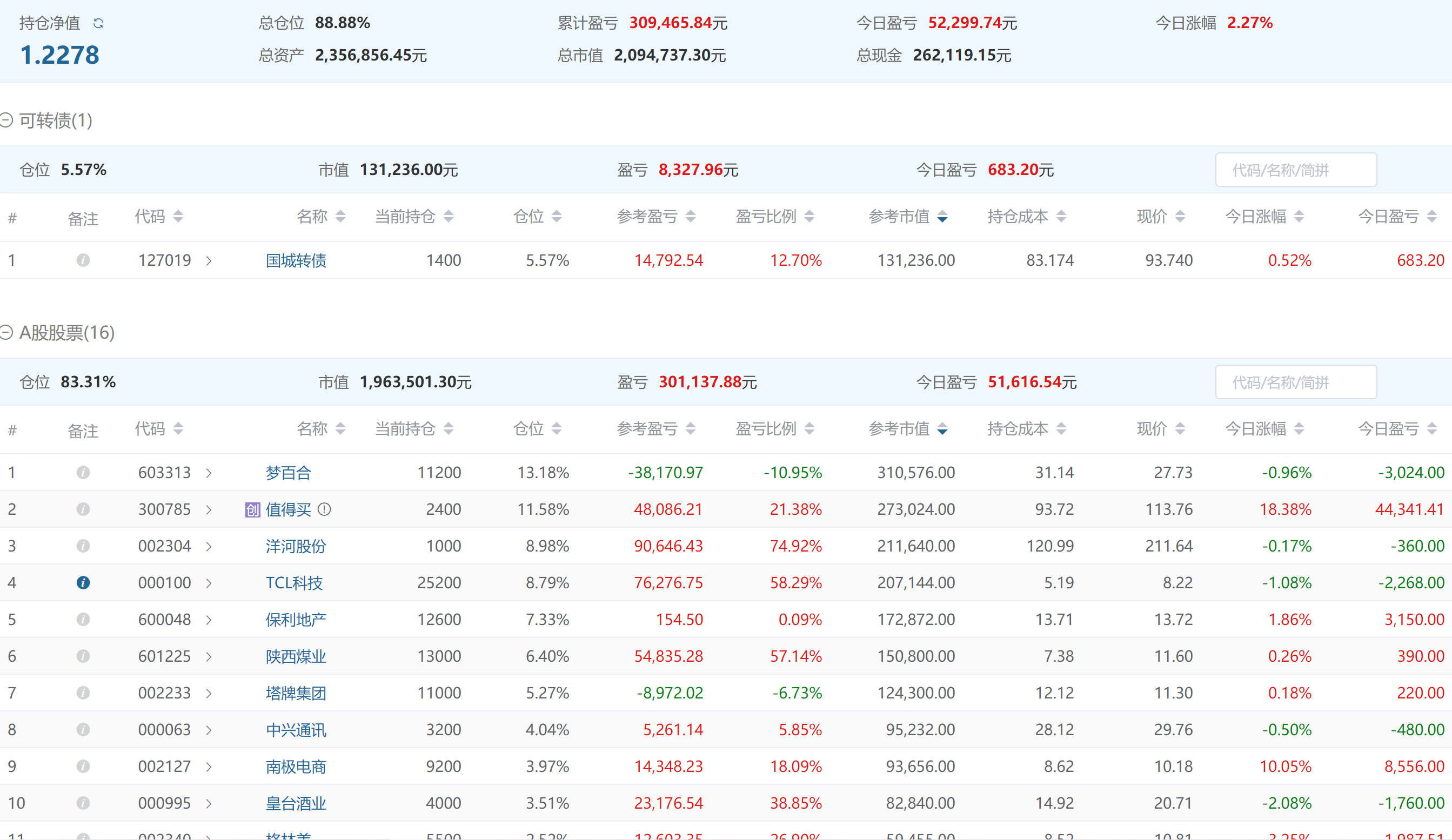Click the purple 创 badge before 值得买
The height and width of the screenshot is (840, 1452).
tap(252, 509)
